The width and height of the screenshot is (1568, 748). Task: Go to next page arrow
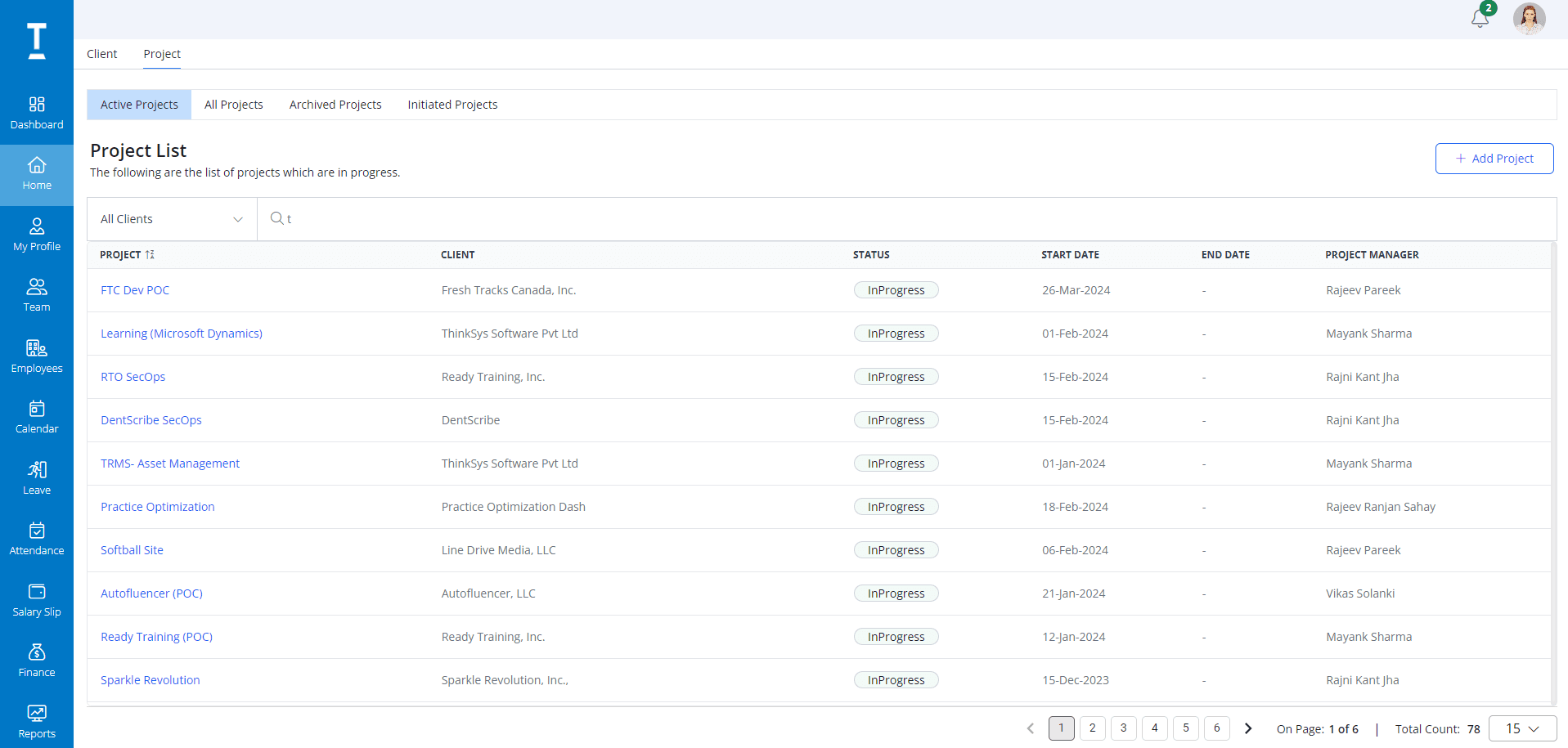coord(1248,728)
